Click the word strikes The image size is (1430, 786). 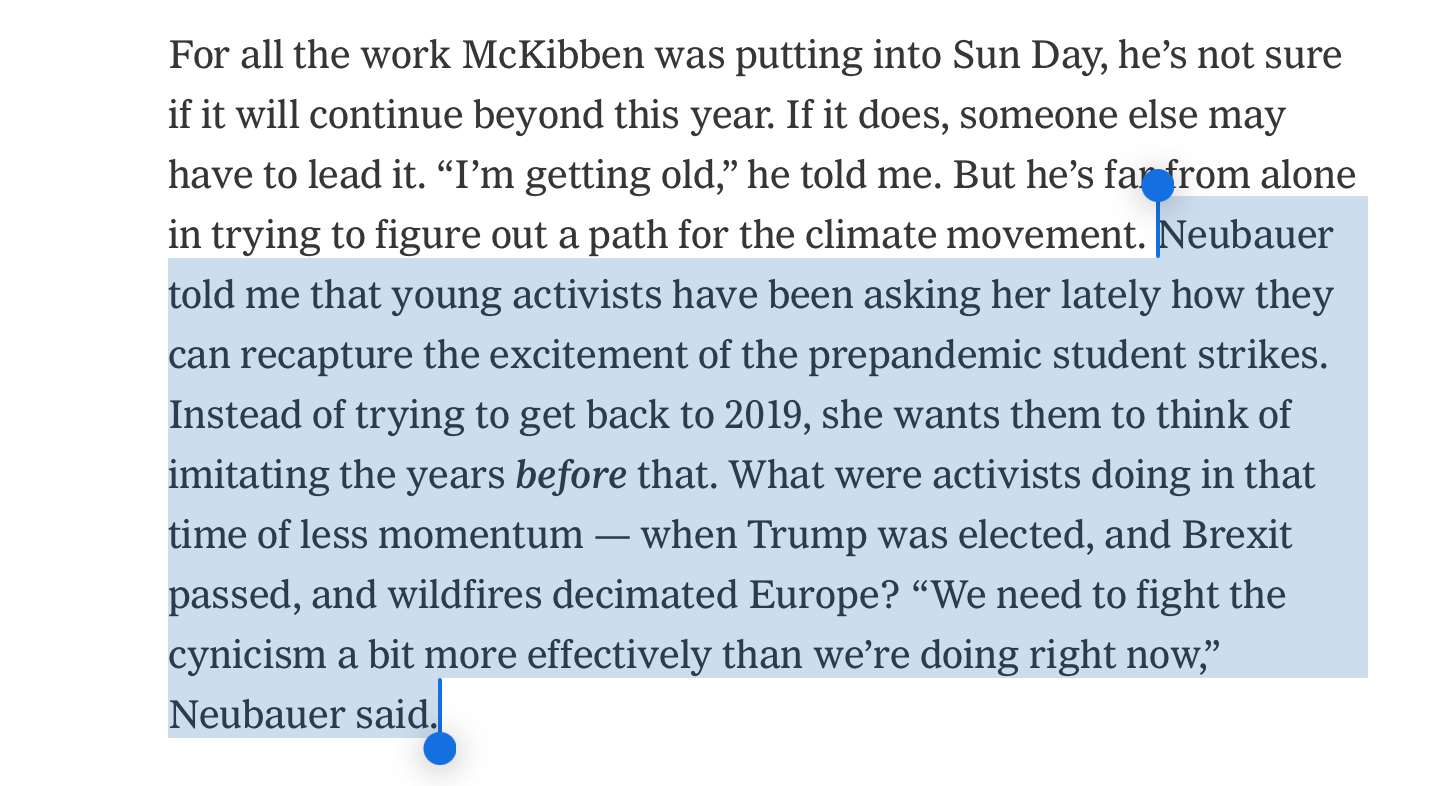click(x=1268, y=355)
